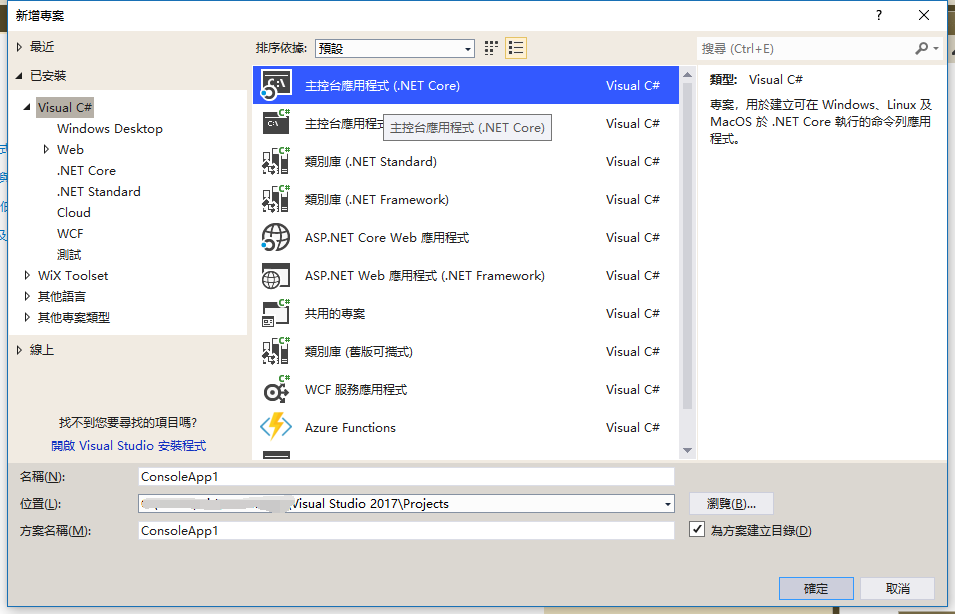Switch to medium icons list view
The image size is (955, 614).
[x=516, y=48]
